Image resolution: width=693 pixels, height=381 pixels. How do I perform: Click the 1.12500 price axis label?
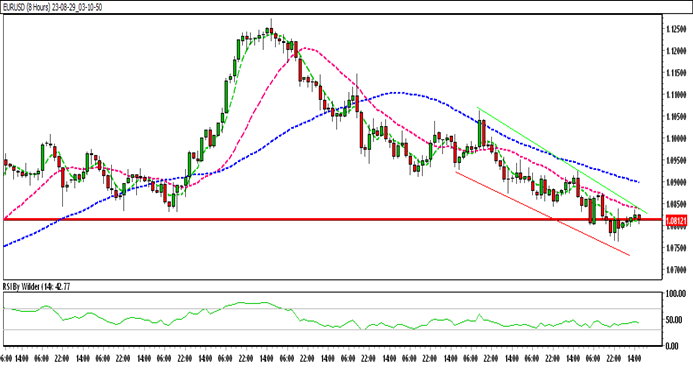pos(677,29)
